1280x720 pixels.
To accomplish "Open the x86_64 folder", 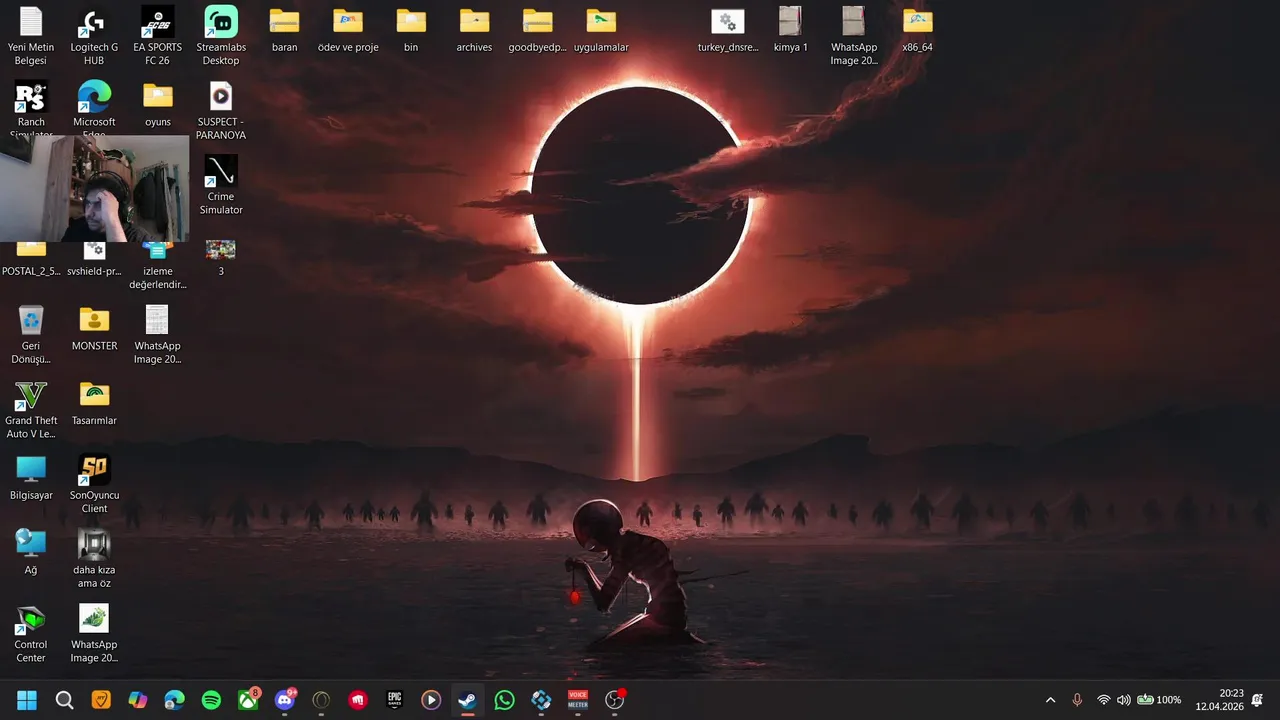I will [x=917, y=30].
